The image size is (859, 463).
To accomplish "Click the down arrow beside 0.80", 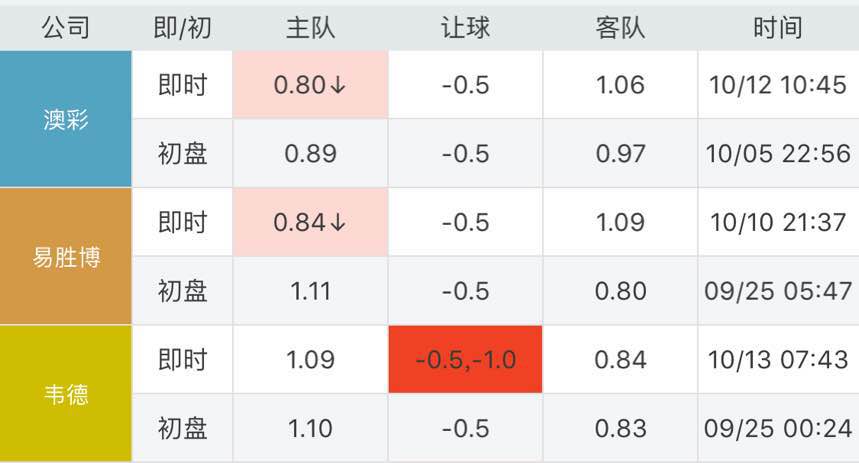I will pos(338,85).
